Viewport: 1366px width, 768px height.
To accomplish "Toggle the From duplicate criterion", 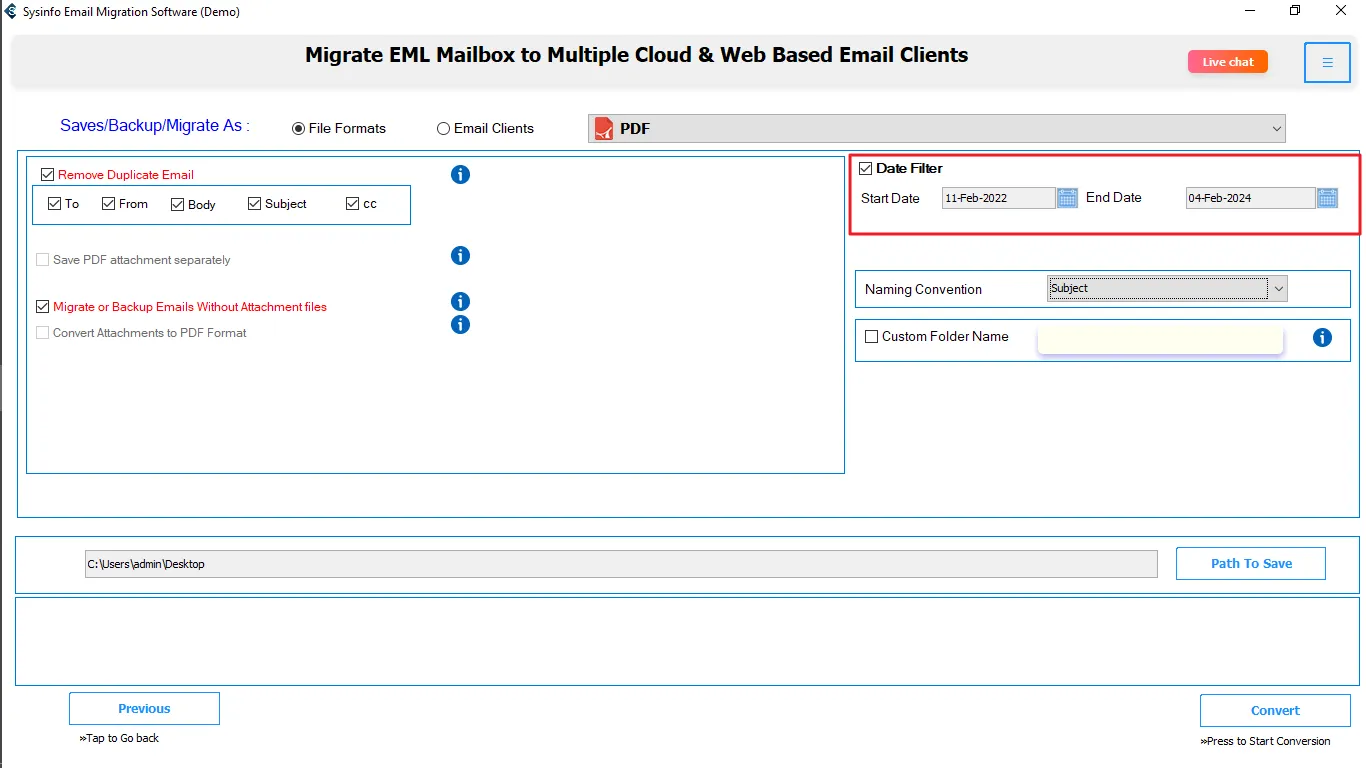I will (108, 204).
